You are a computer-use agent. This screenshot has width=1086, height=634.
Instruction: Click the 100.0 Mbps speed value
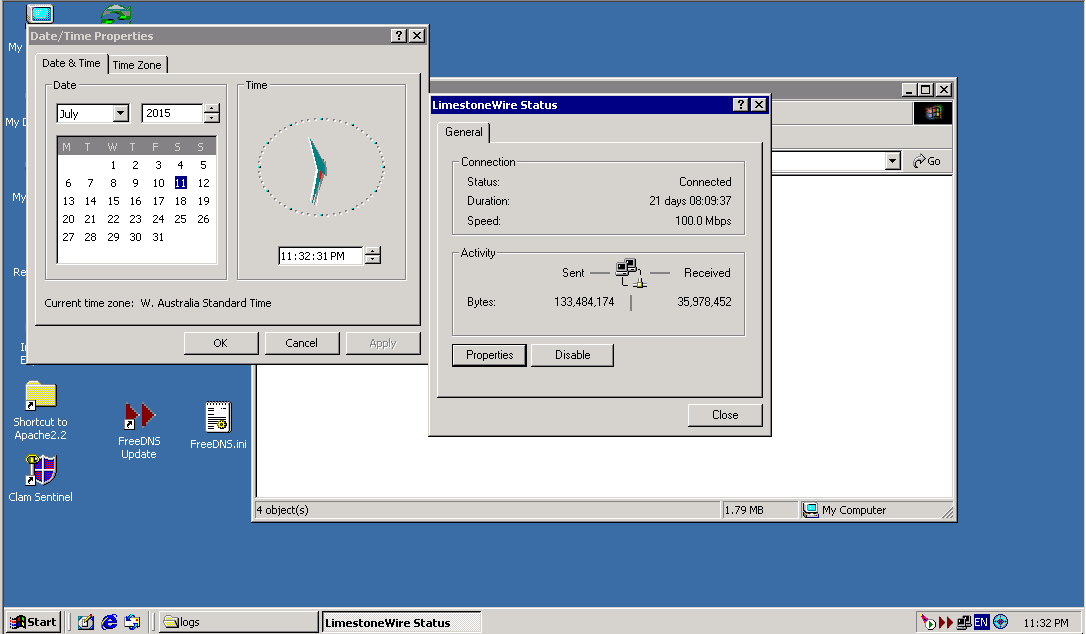703,221
